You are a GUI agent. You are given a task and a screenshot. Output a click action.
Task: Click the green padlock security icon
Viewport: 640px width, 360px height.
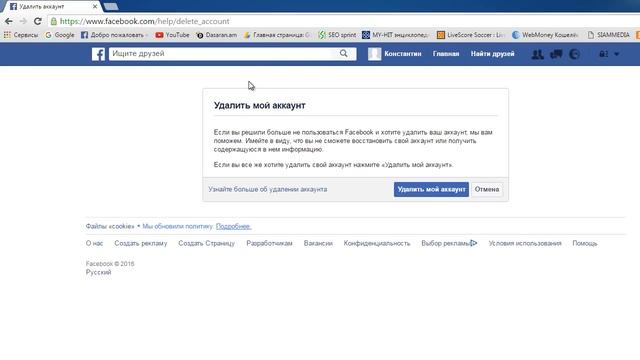[x=53, y=21]
